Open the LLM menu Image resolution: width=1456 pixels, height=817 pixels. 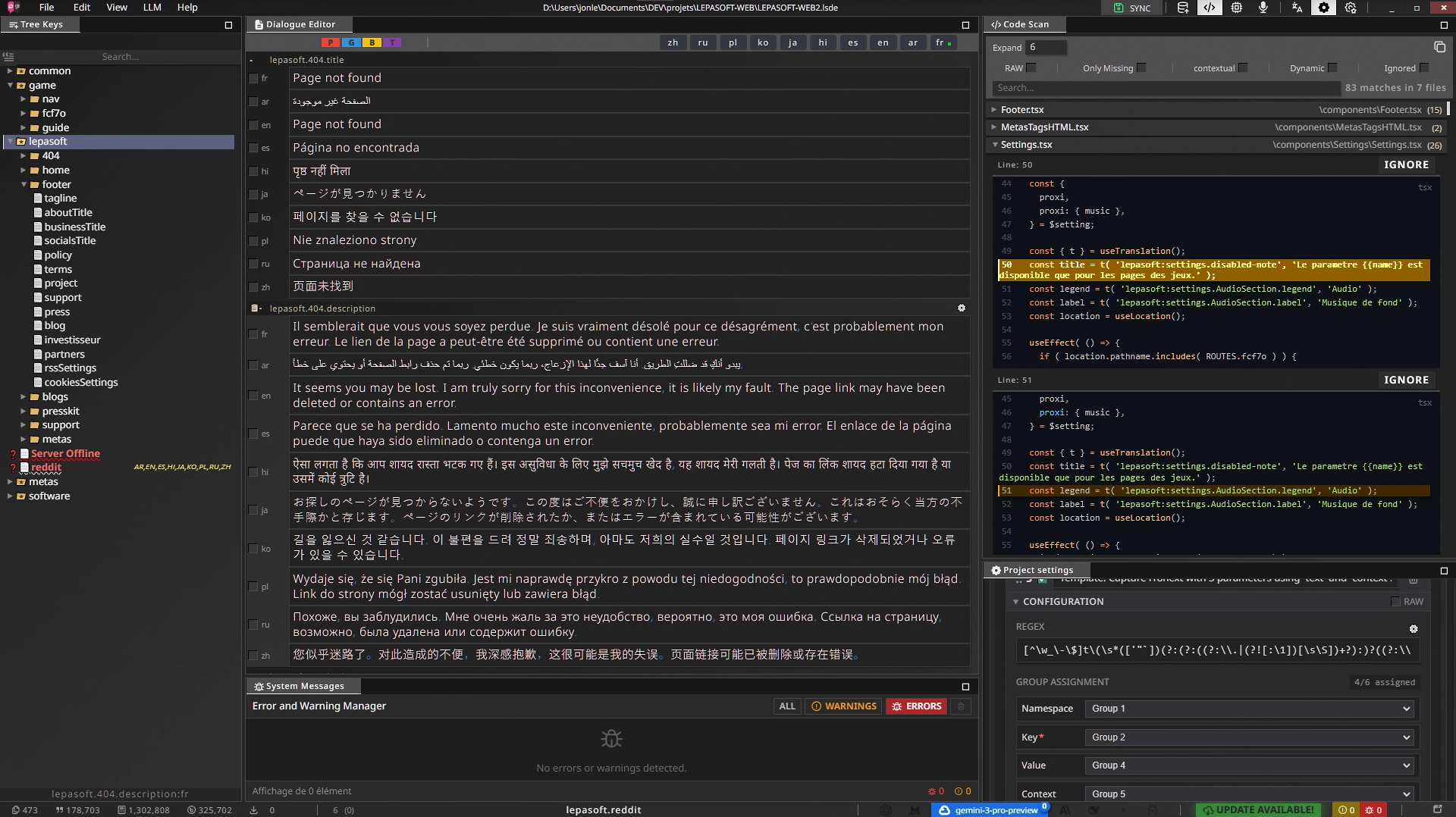(152, 8)
